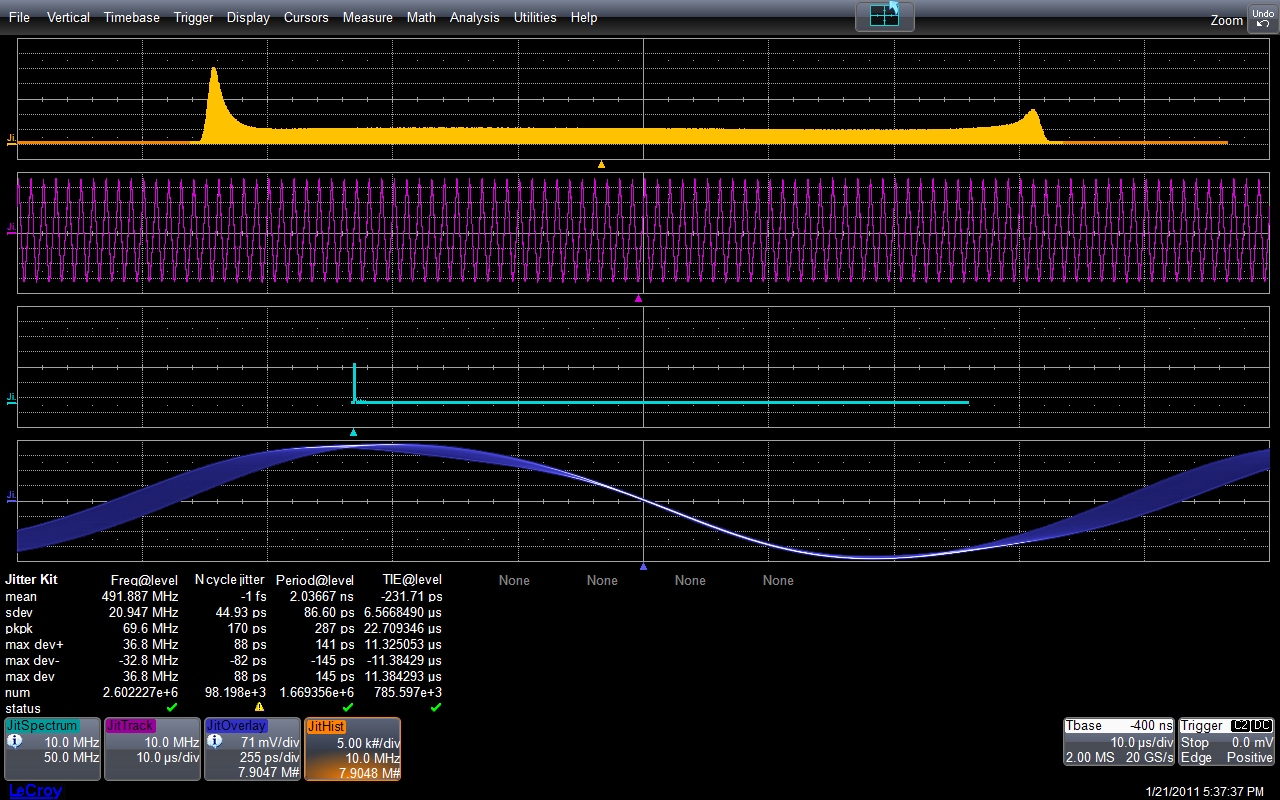The height and width of the screenshot is (800, 1280).
Task: Open the Measure menu
Action: coord(367,17)
